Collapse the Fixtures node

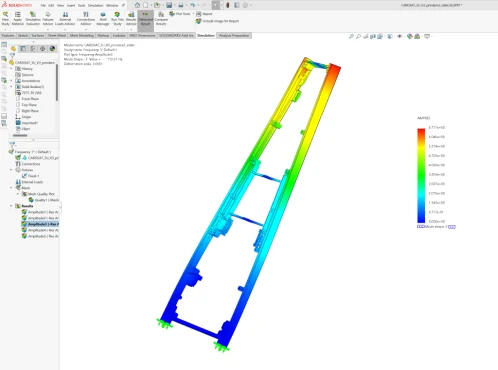(11, 170)
